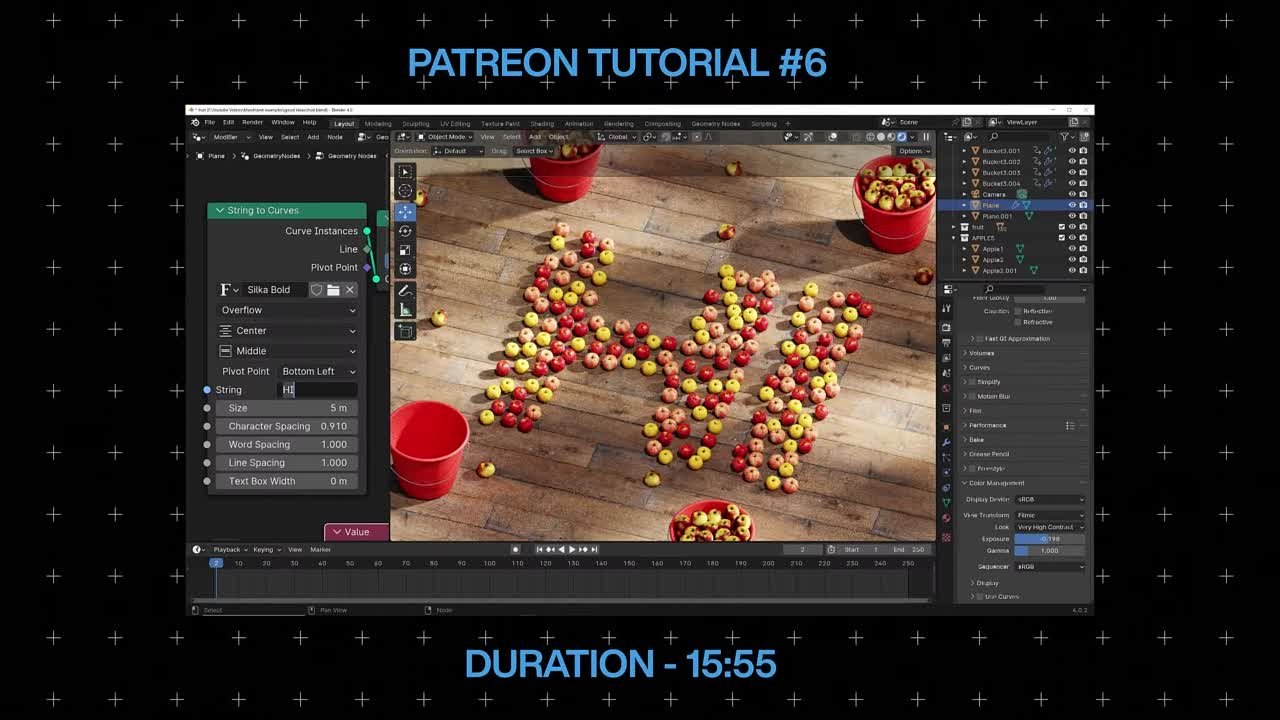The image size is (1280, 720).
Task: Toggle the Refractive checkbox
Action: 1018,322
